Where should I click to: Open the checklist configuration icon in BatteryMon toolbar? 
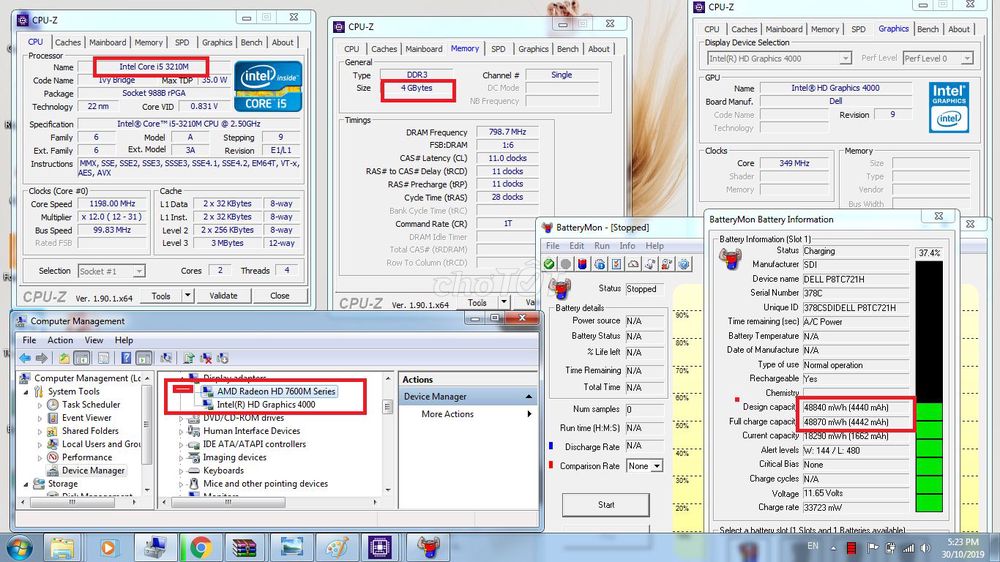[x=616, y=264]
